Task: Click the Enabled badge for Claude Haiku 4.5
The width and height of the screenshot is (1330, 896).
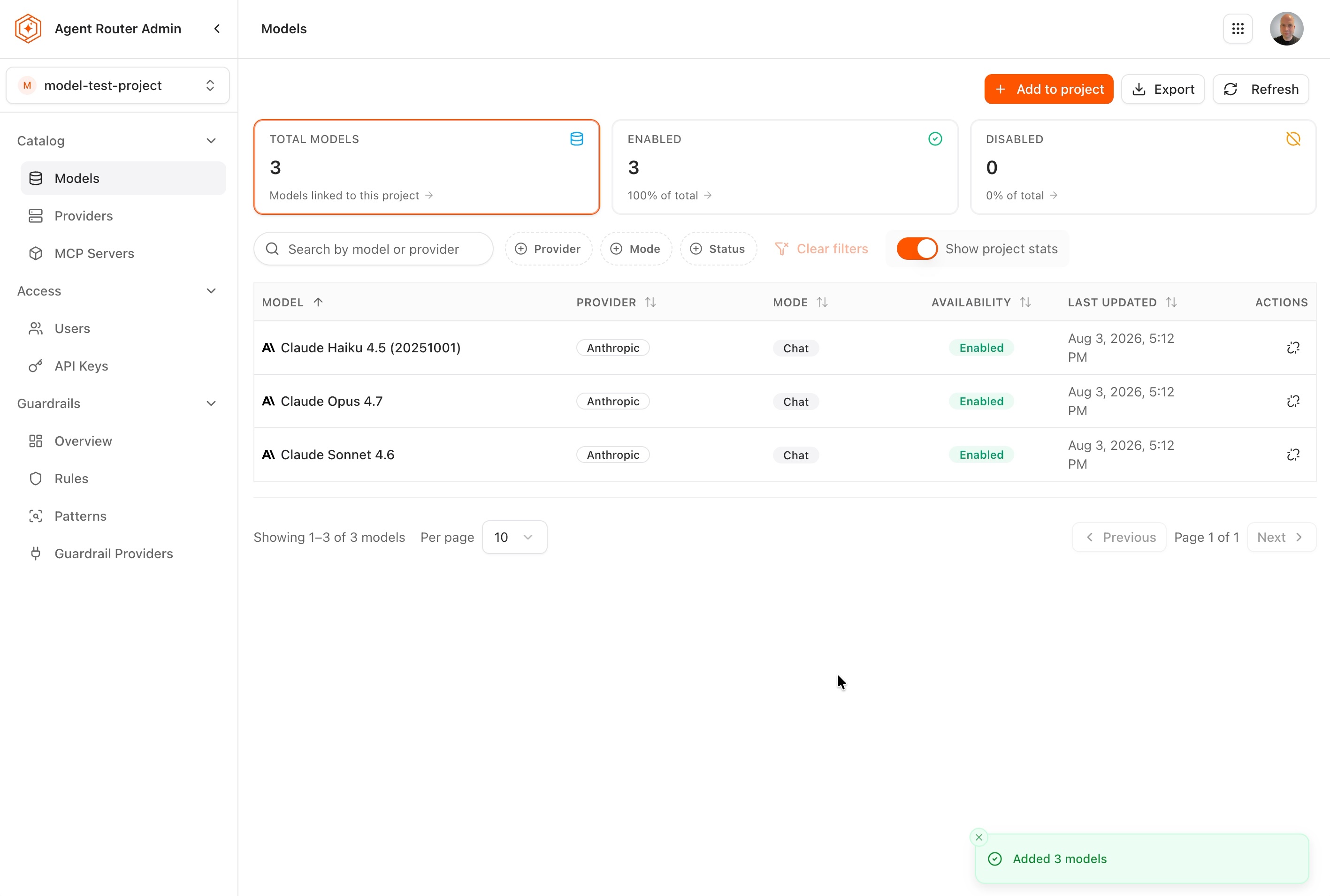Action: 981,348
